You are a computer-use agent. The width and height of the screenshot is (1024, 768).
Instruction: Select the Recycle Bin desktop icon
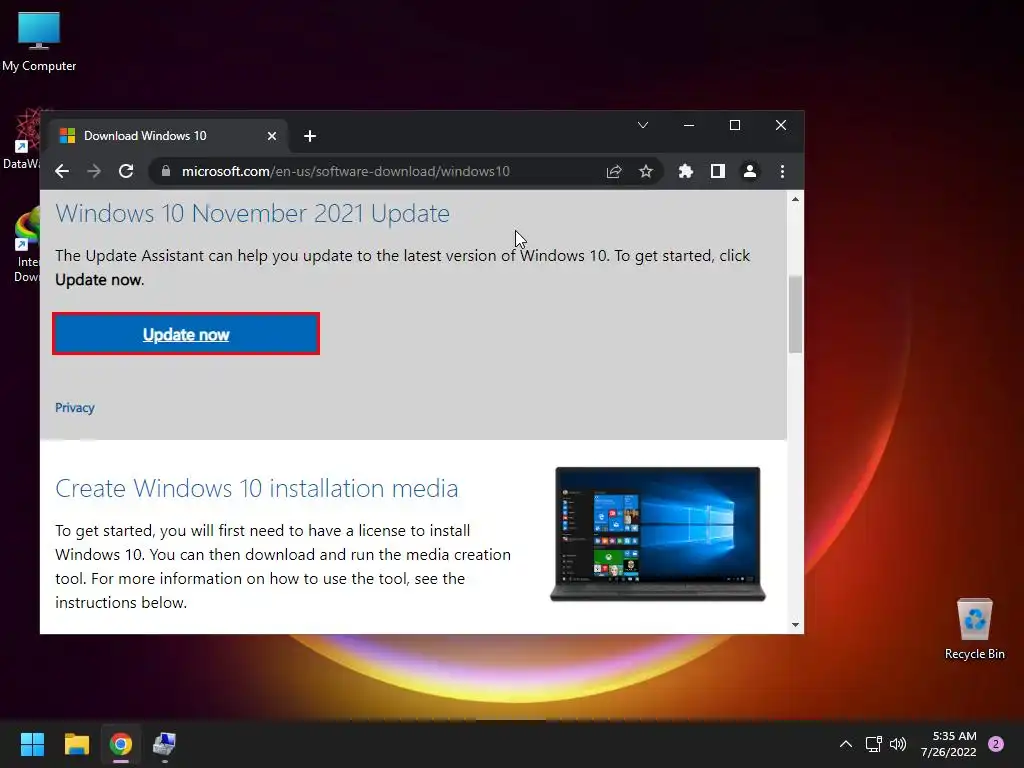pyautogui.click(x=974, y=628)
